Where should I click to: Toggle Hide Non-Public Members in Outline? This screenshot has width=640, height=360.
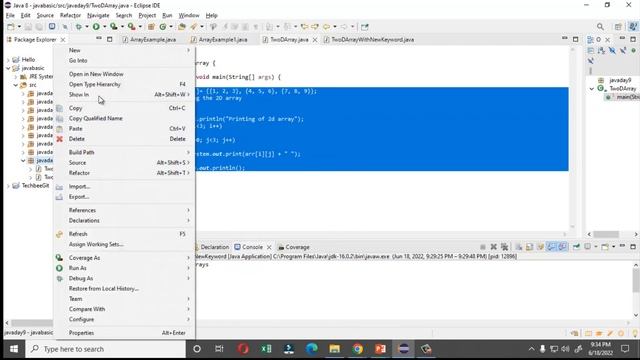click(x=633, y=50)
